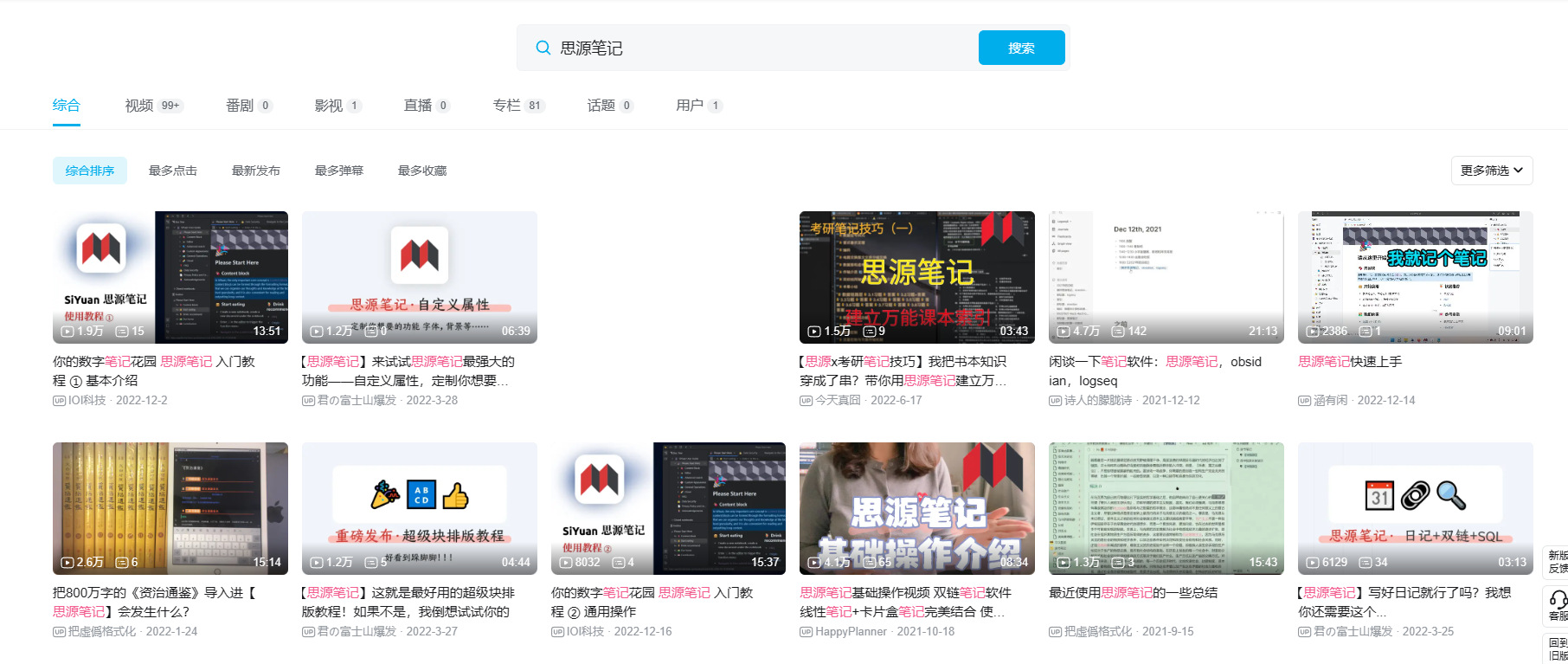1568x664 pixels.
Task: Open uploader 君の富士山爆发 dated 2022-3-28
Action: (357, 401)
